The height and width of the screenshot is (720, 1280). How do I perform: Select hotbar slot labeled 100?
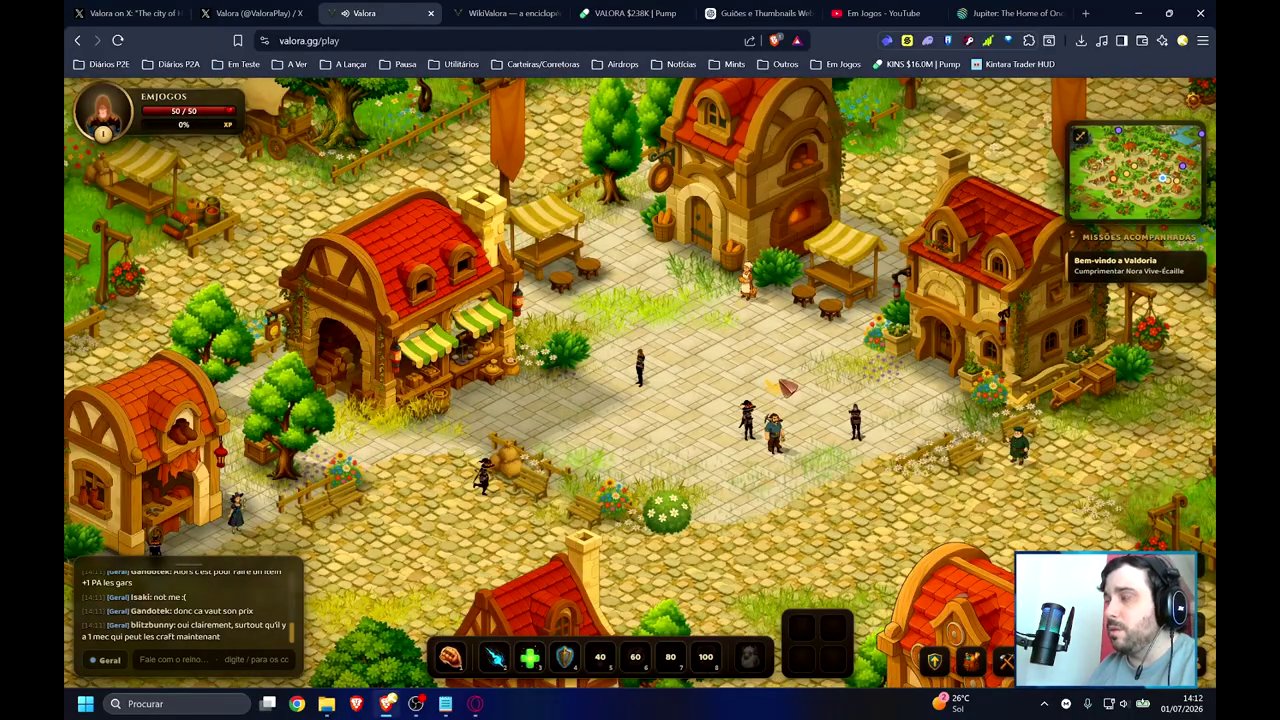[706, 657]
